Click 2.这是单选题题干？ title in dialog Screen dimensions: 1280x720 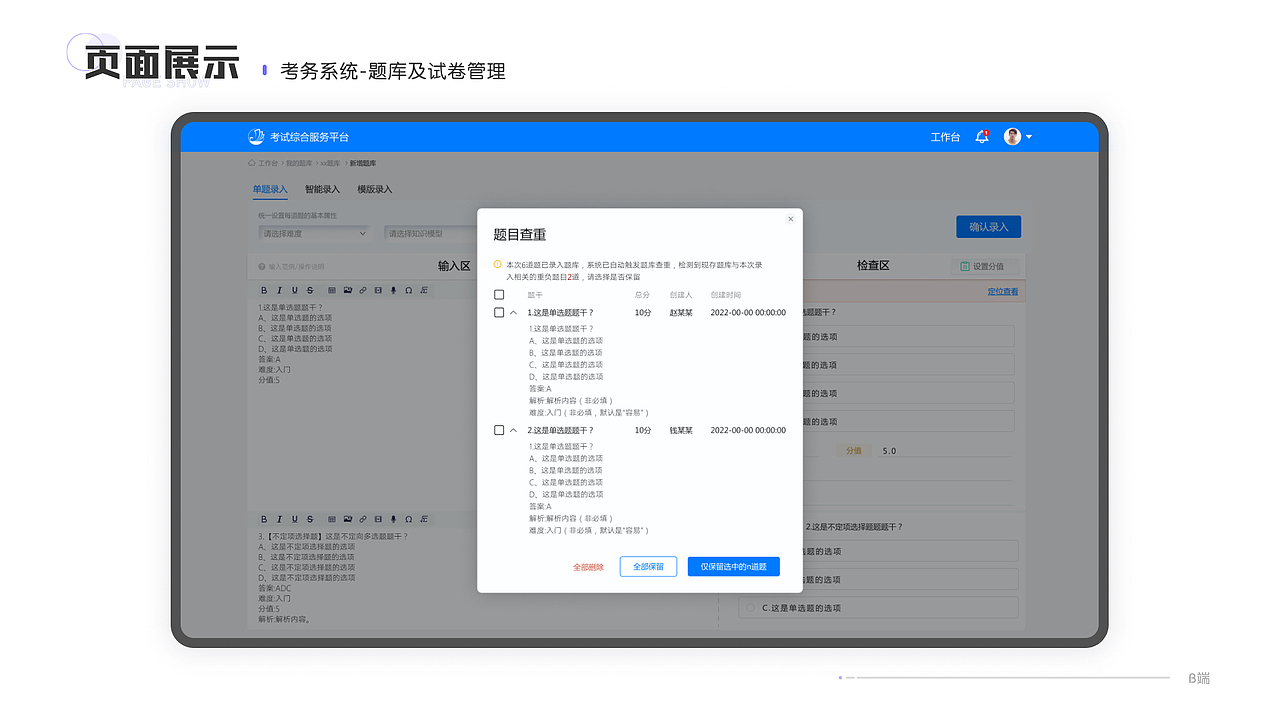pos(560,430)
